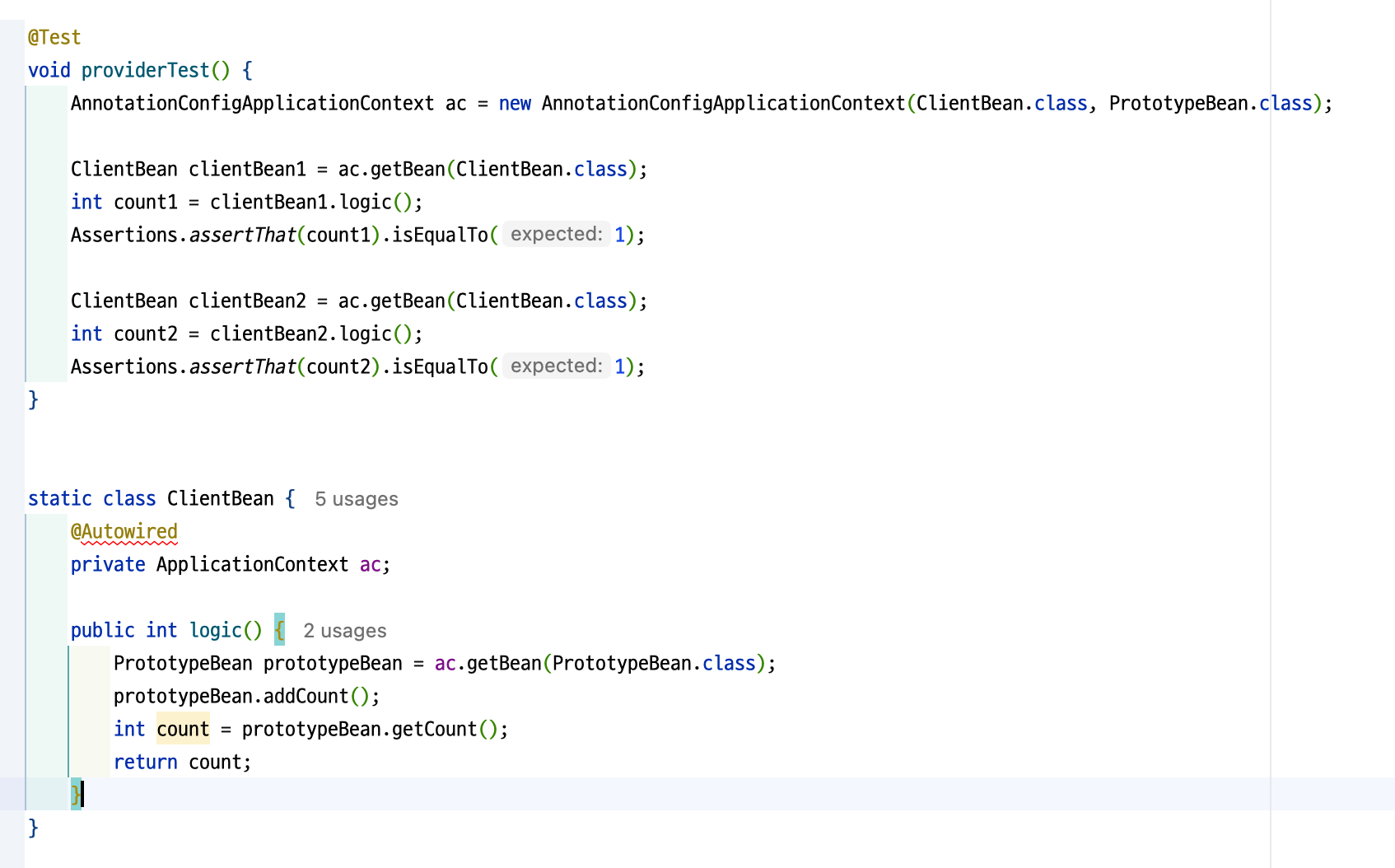Click the 'public' keyword of logic method
The height and width of the screenshot is (868, 1395).
pos(103,631)
